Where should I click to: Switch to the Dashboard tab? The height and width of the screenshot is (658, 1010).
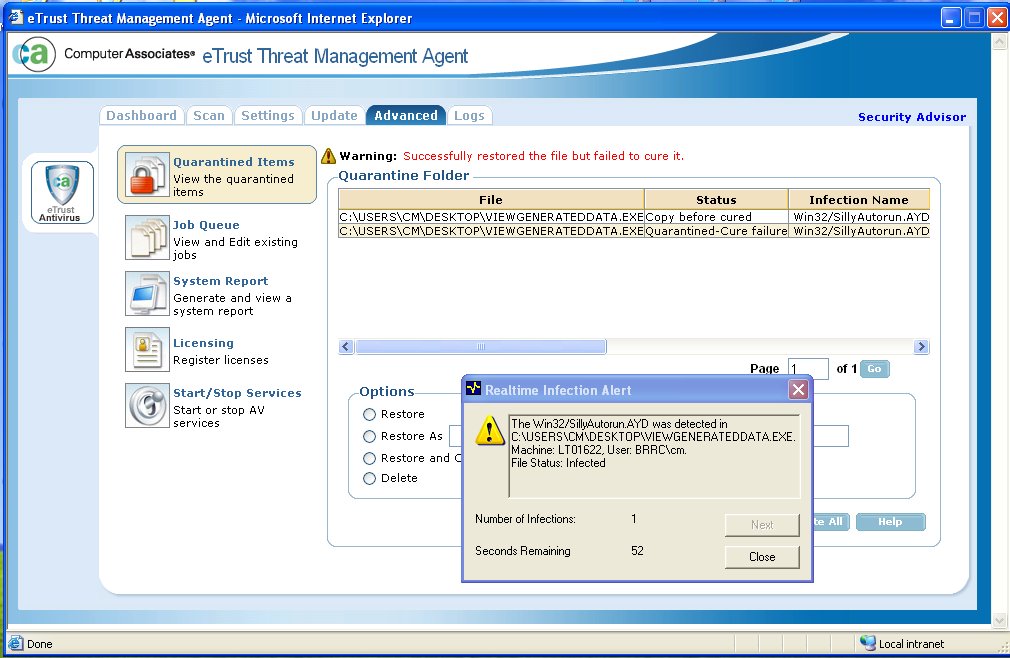point(141,115)
